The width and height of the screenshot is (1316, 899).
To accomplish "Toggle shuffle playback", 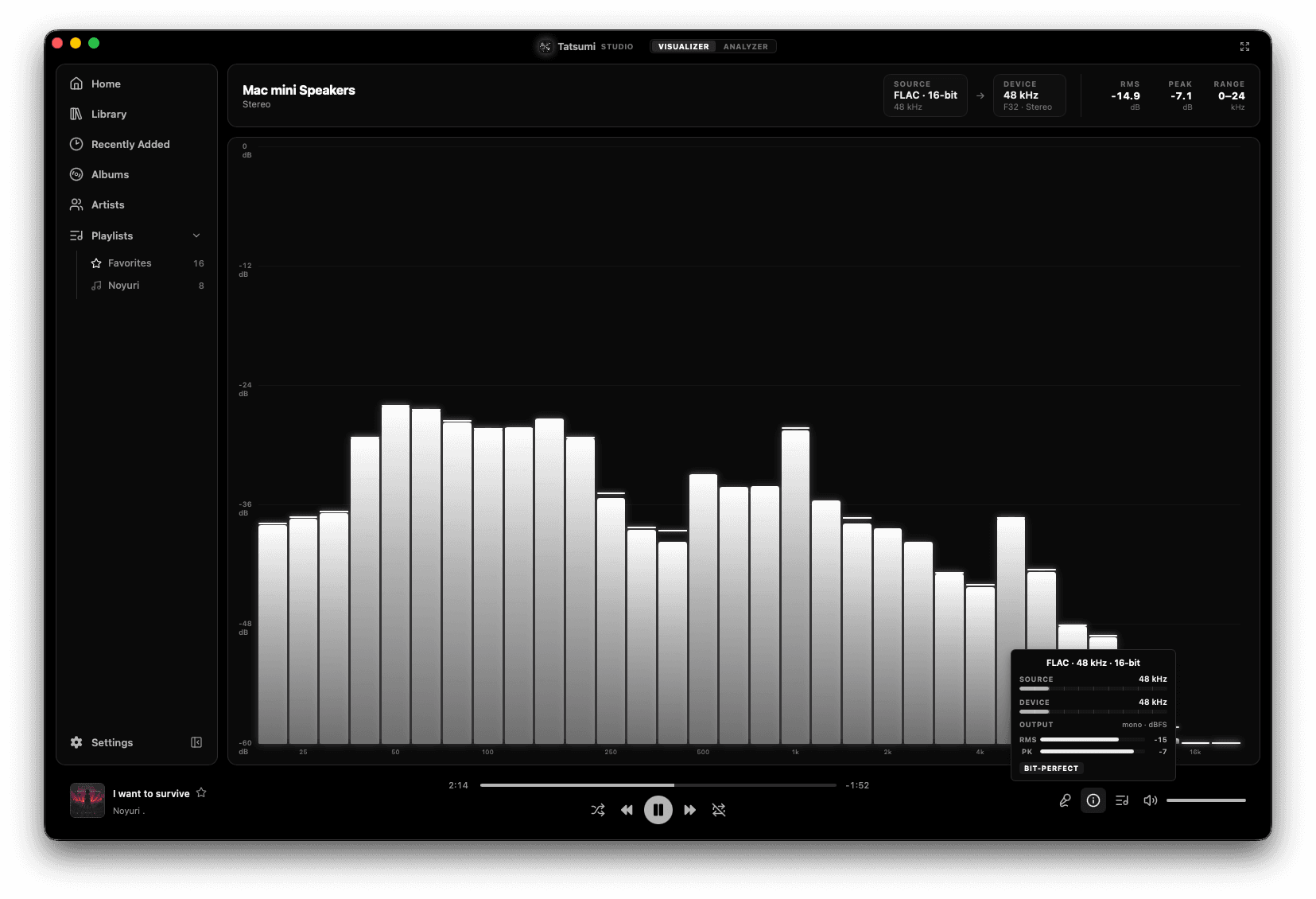I will coord(598,810).
